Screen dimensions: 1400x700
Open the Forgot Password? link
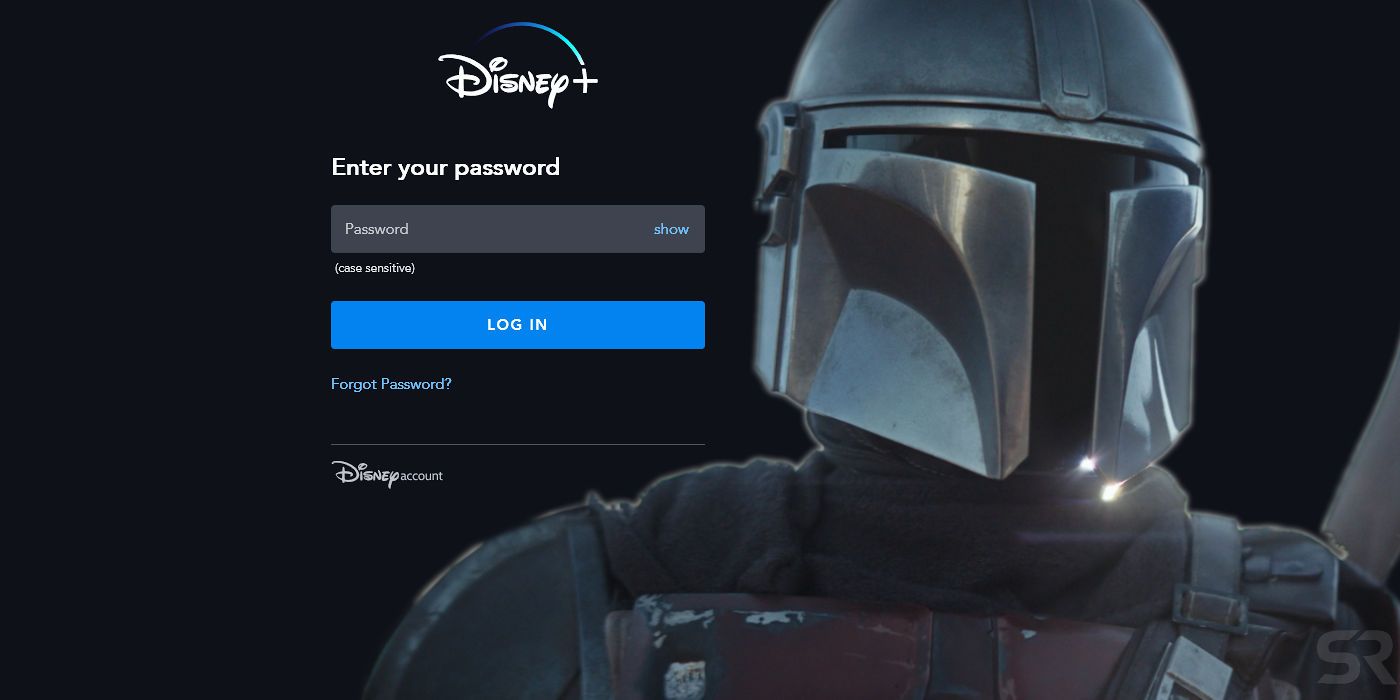391,384
